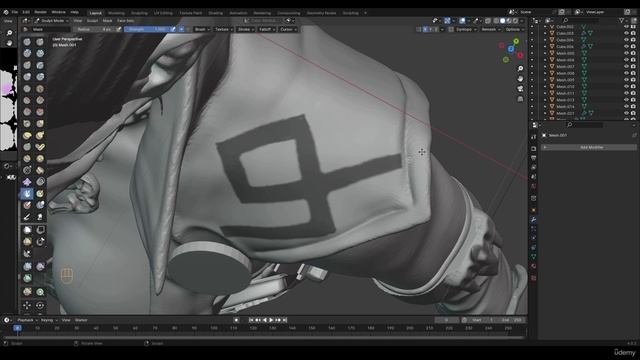Screen dimensions: 640x360
Task: Switch to wireframe viewport shading
Action: pyautogui.click(x=496, y=20)
